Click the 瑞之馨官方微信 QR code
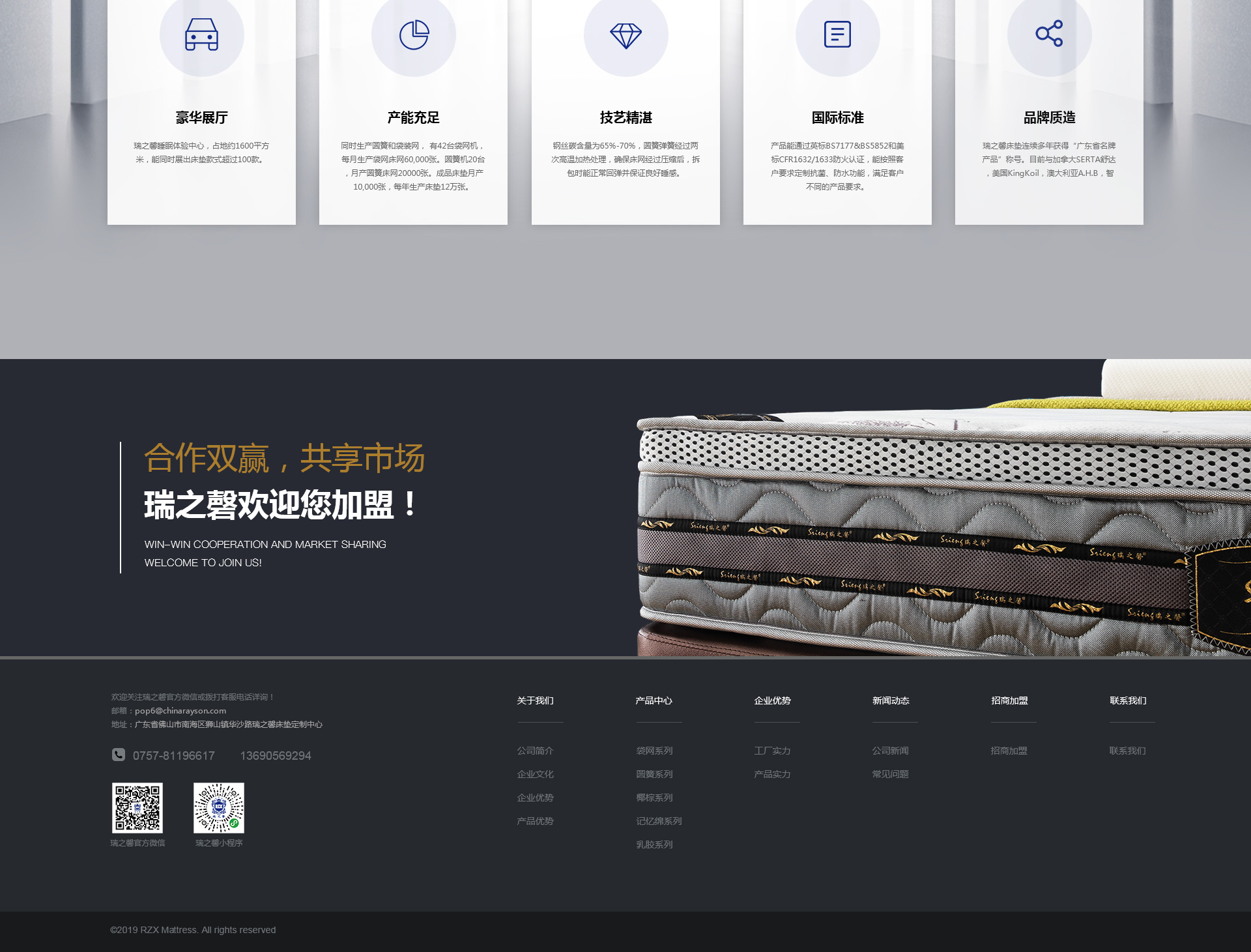Viewport: 1251px width, 952px height. click(137, 808)
